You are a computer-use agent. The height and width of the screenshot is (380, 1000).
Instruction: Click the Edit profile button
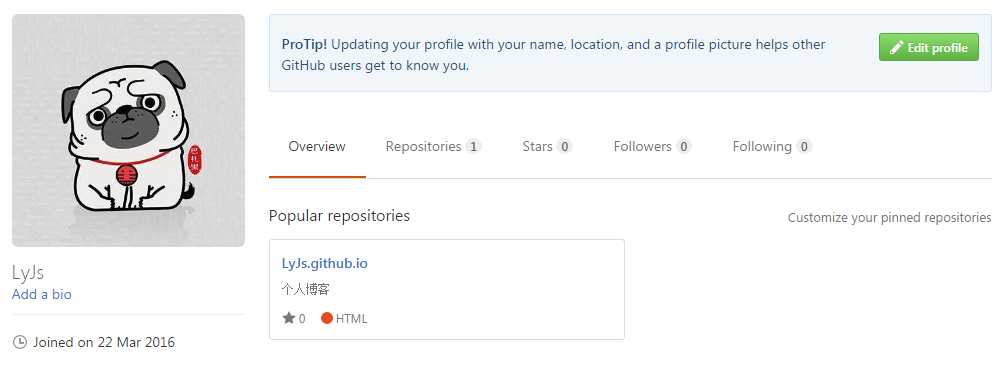click(929, 47)
